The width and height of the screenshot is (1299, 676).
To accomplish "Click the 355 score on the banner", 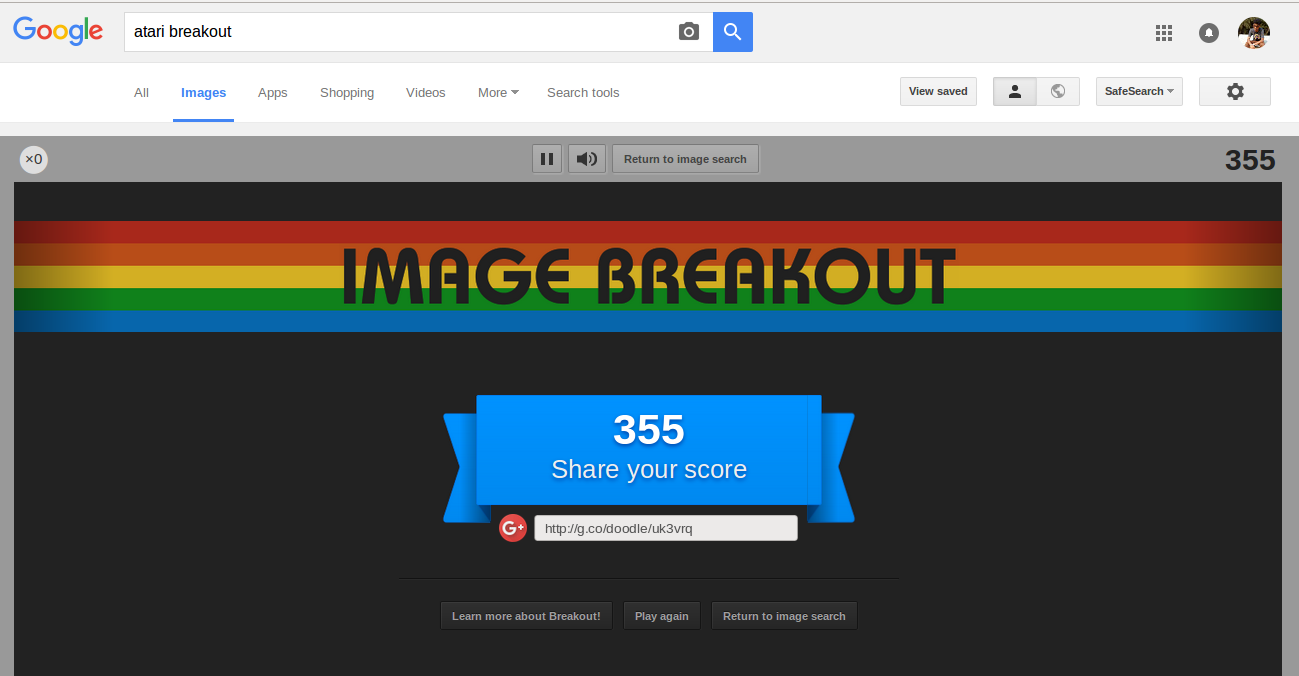I will click(649, 430).
